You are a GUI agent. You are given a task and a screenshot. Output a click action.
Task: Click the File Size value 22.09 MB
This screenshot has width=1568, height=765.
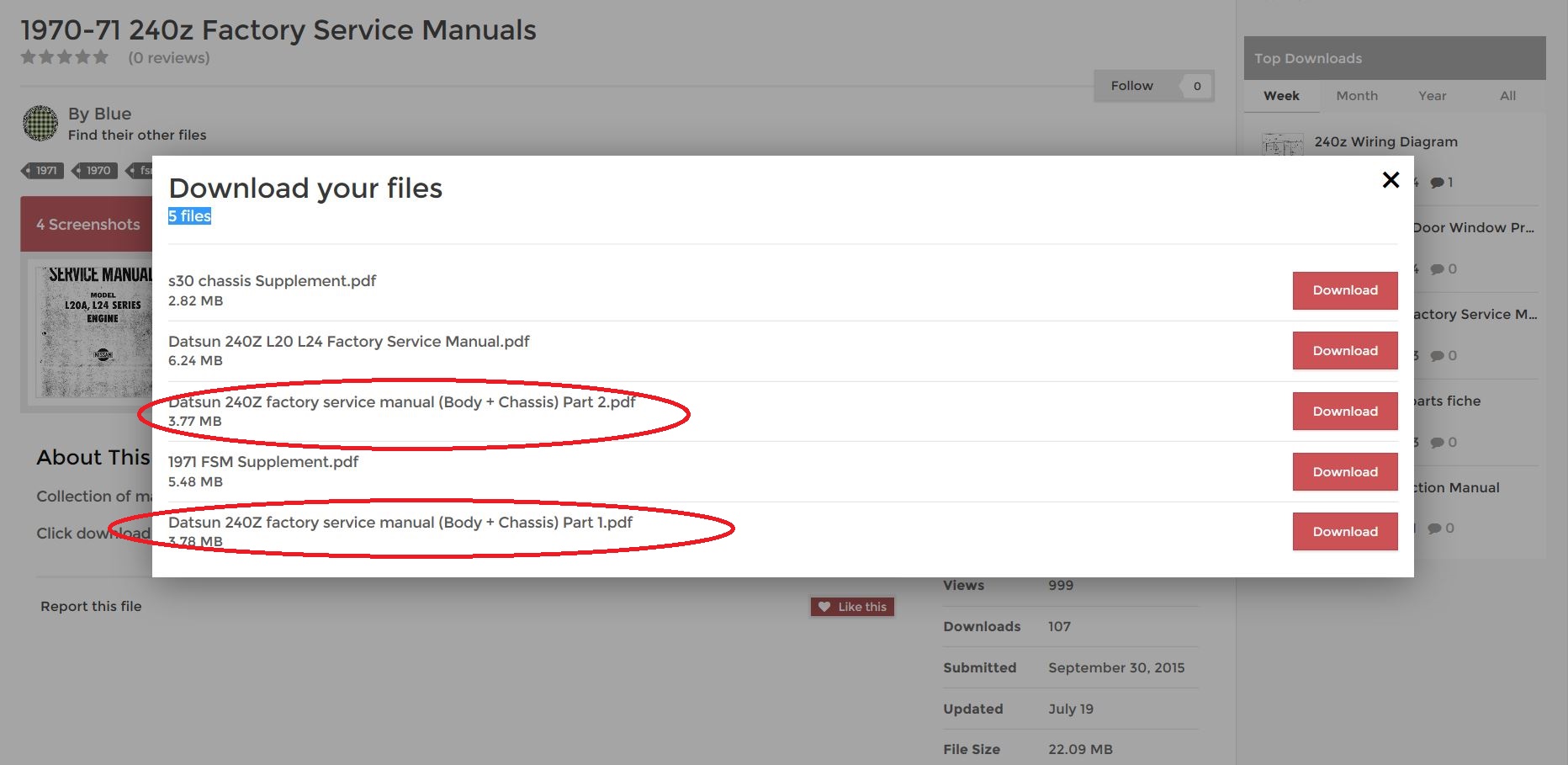point(1080,750)
